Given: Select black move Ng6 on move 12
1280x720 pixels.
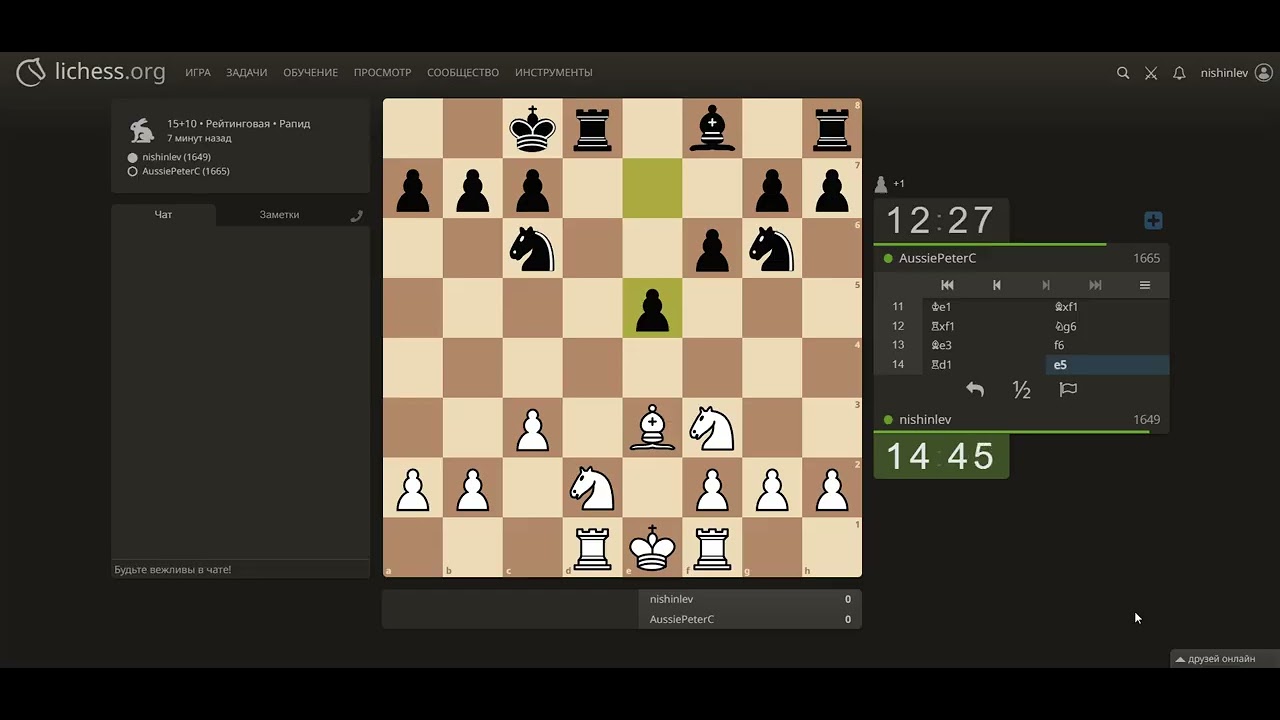Looking at the screenshot, I should coord(1107,326).
